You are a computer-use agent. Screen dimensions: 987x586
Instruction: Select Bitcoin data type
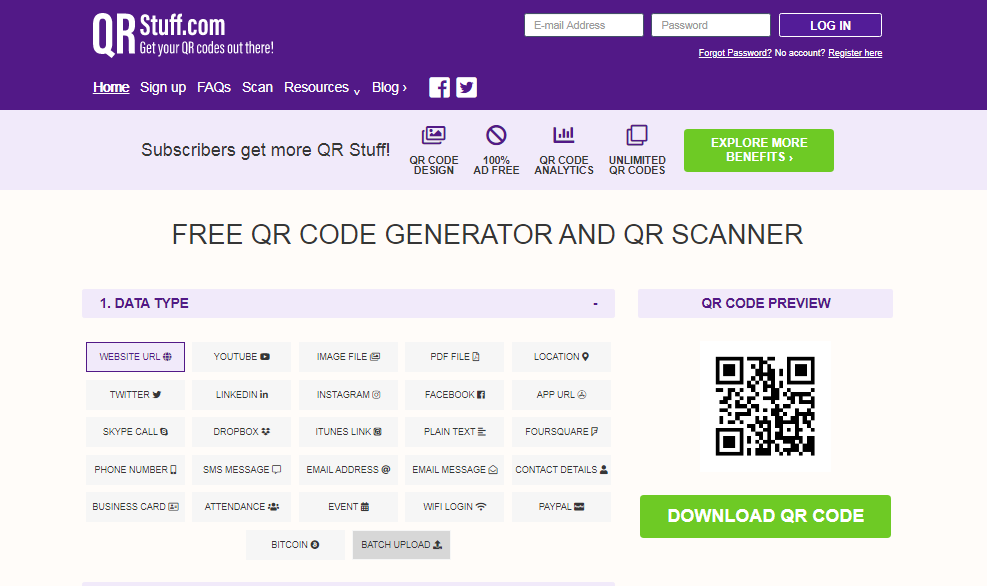(x=295, y=545)
